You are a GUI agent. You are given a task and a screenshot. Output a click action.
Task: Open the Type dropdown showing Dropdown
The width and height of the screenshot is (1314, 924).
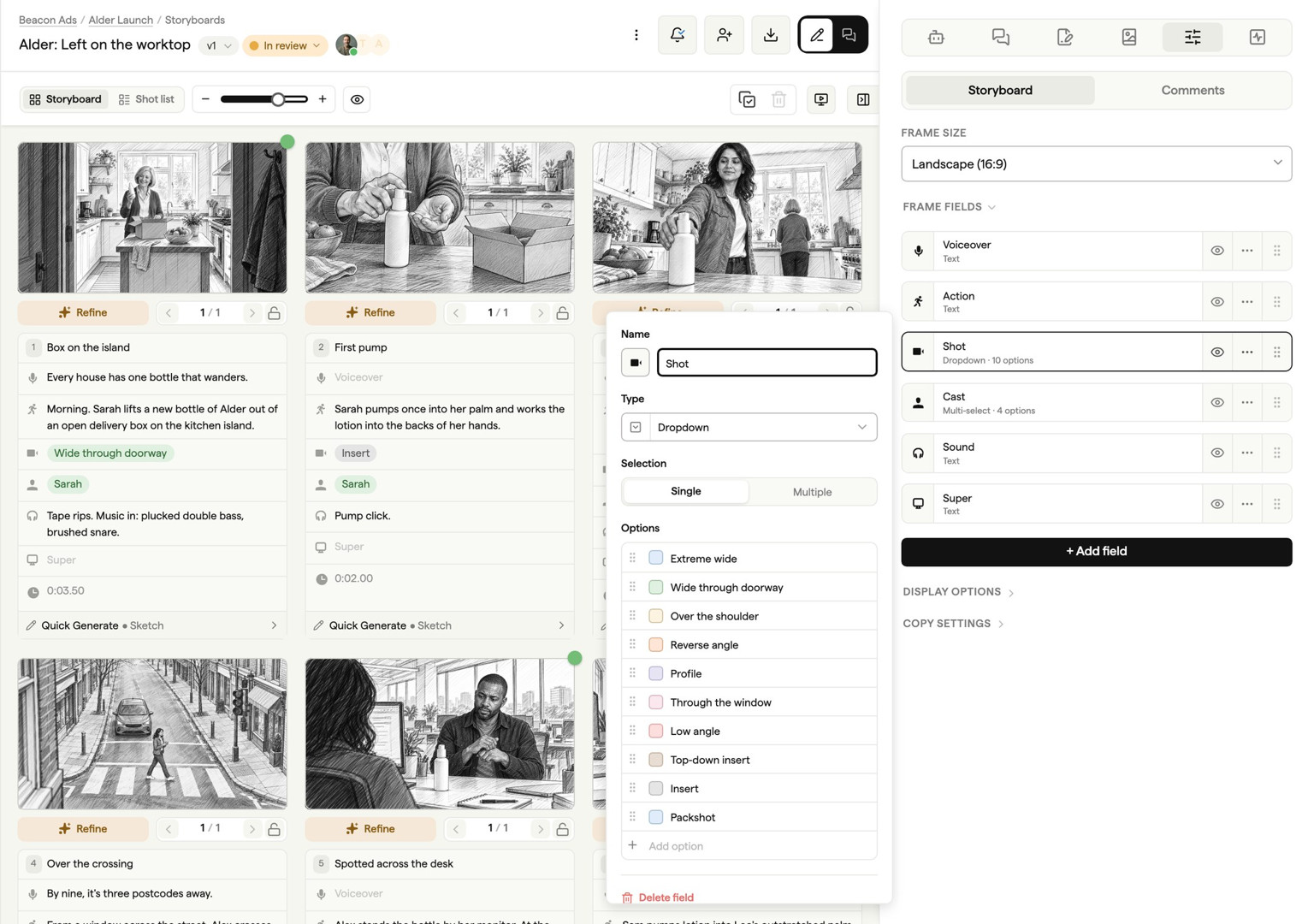749,427
